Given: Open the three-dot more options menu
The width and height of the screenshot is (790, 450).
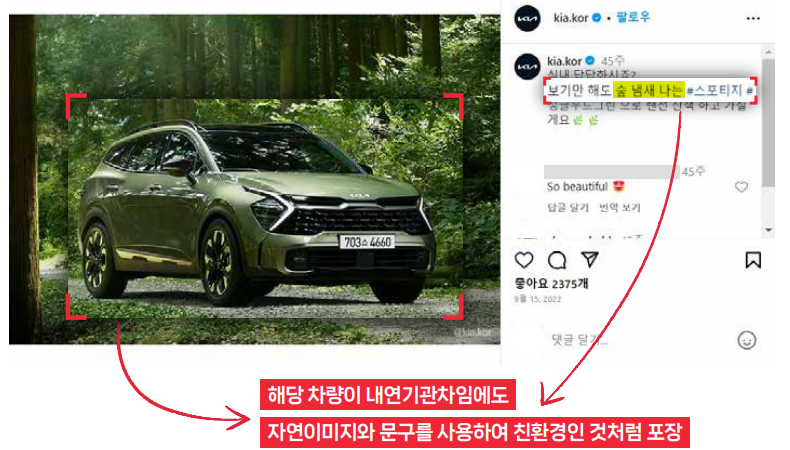Looking at the screenshot, I should tap(753, 19).
